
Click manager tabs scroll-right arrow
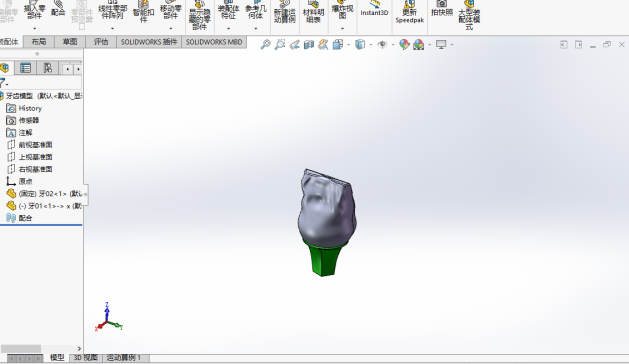click(78, 69)
